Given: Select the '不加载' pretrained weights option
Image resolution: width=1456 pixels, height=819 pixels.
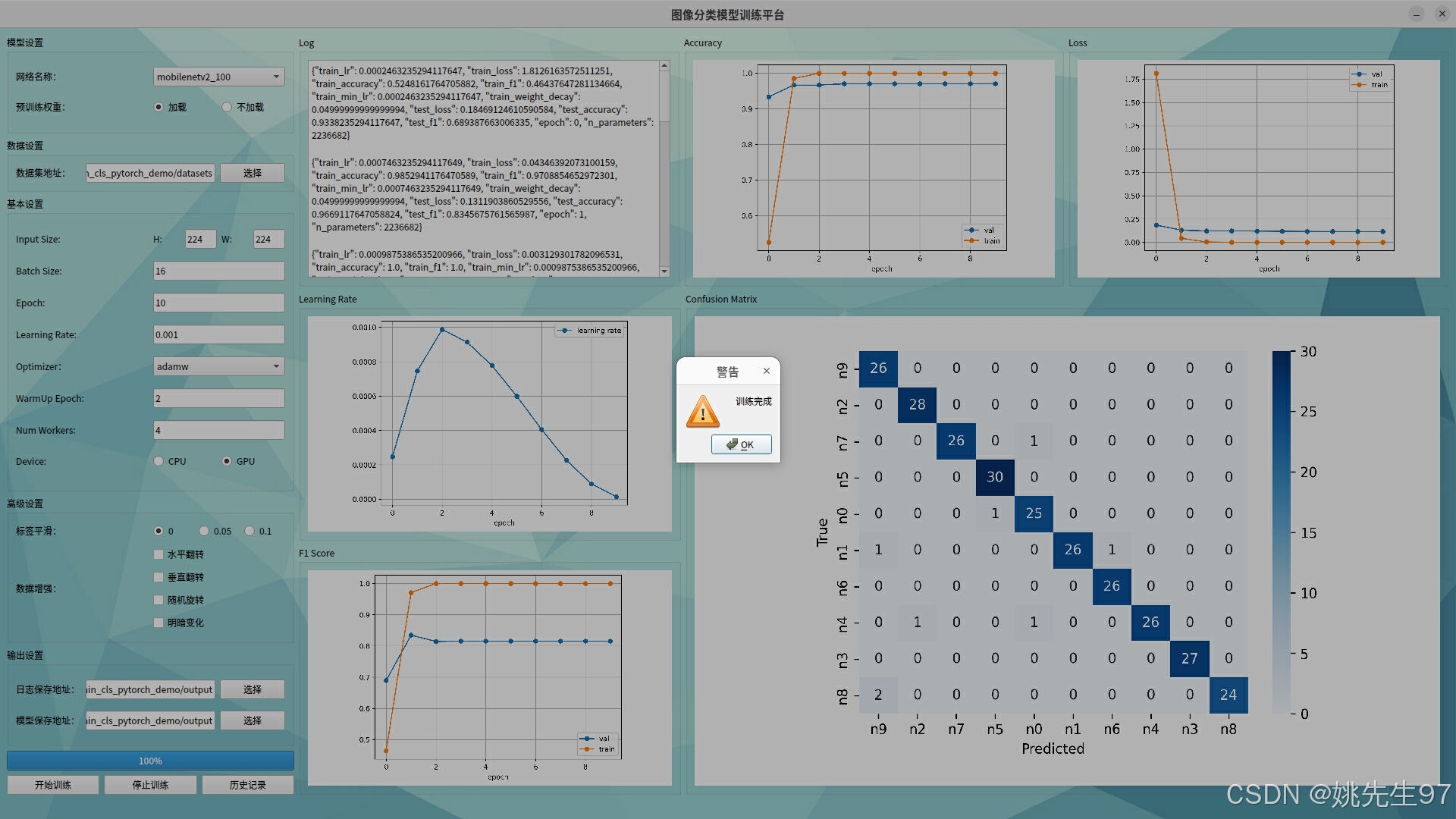Looking at the screenshot, I should pos(227,107).
